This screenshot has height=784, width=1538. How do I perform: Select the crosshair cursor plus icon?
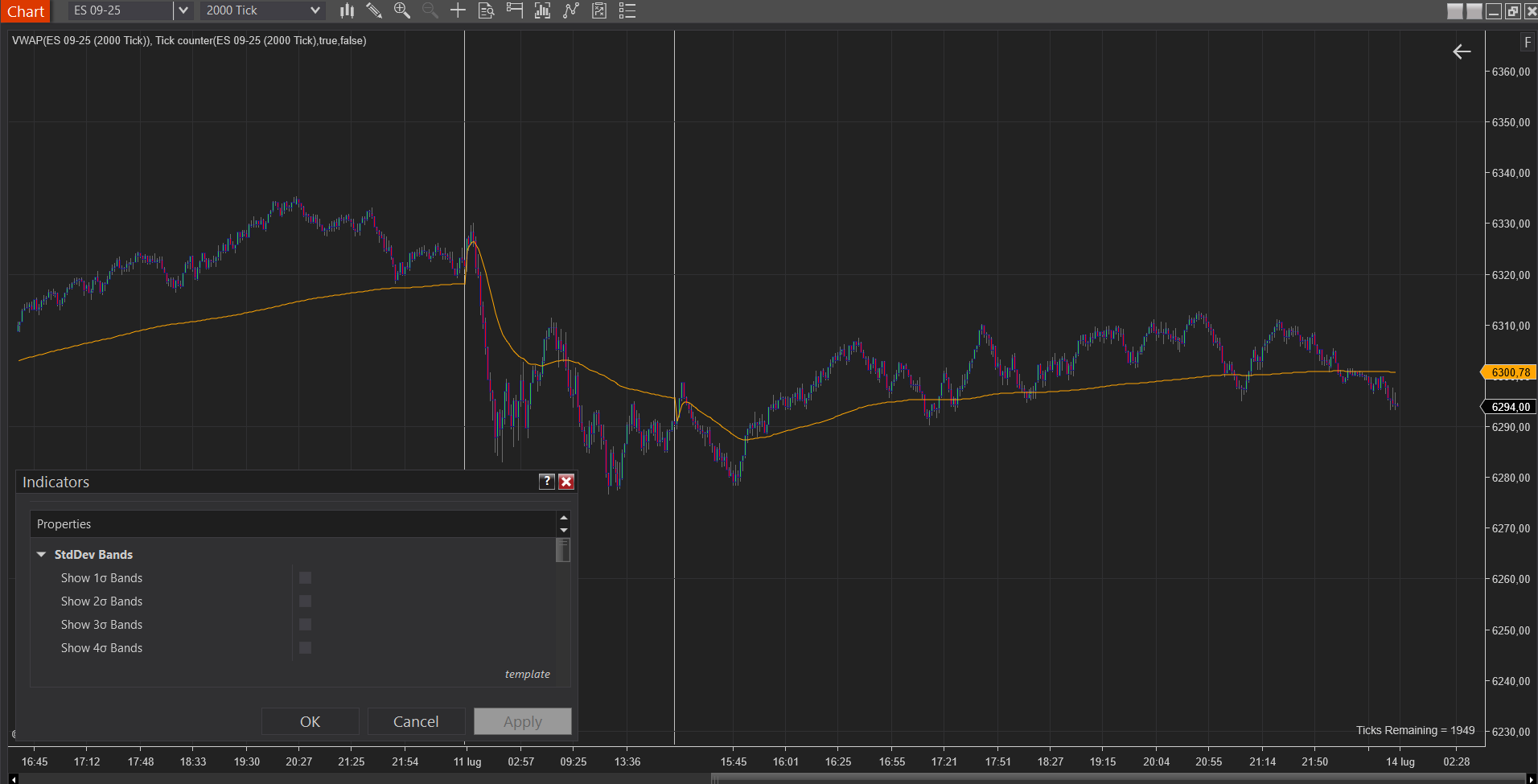[458, 10]
